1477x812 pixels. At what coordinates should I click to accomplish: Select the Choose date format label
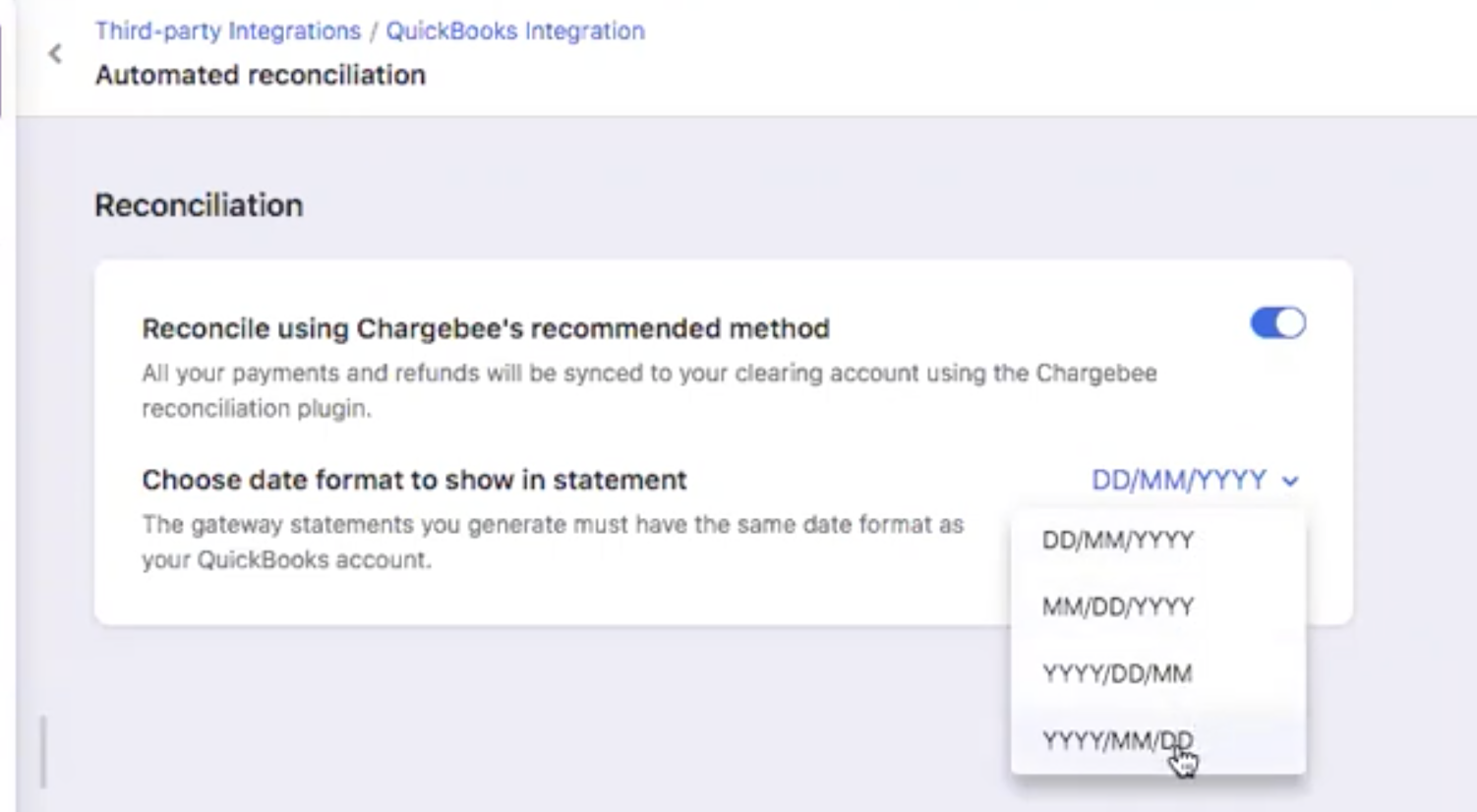(413, 480)
